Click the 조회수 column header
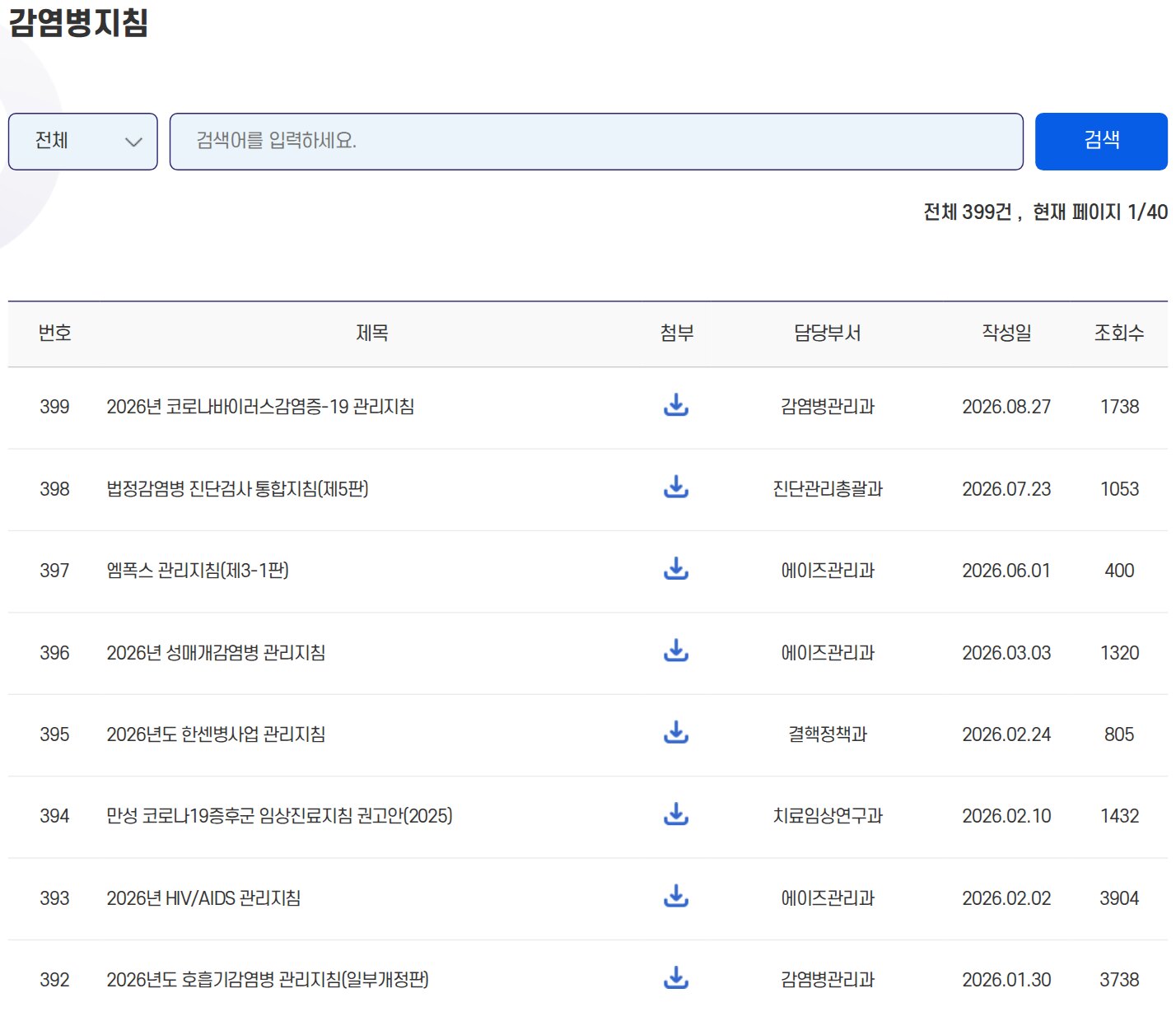This screenshot has height=1021, width=1176. (x=1119, y=333)
